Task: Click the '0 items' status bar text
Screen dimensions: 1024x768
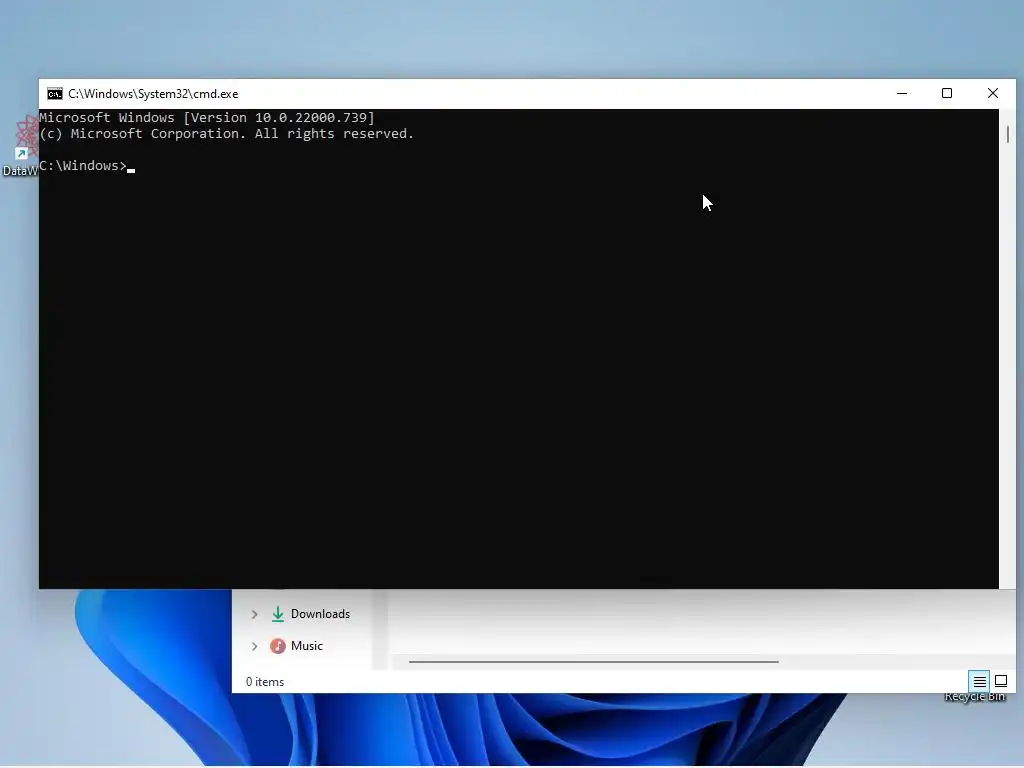Action: pyautogui.click(x=264, y=682)
